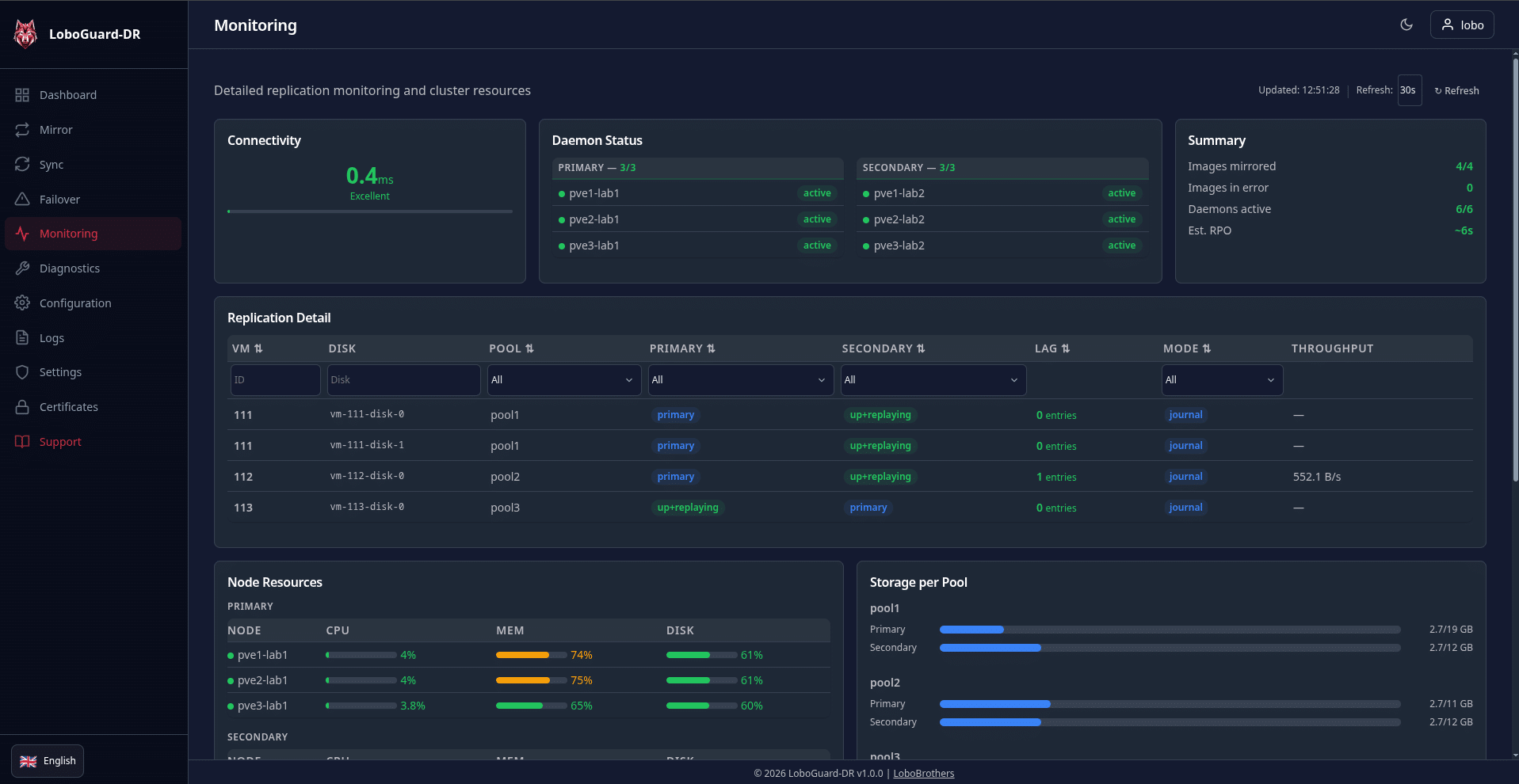This screenshot has width=1519, height=784.
Task: Change the 30s refresh interval selector
Action: [1410, 90]
